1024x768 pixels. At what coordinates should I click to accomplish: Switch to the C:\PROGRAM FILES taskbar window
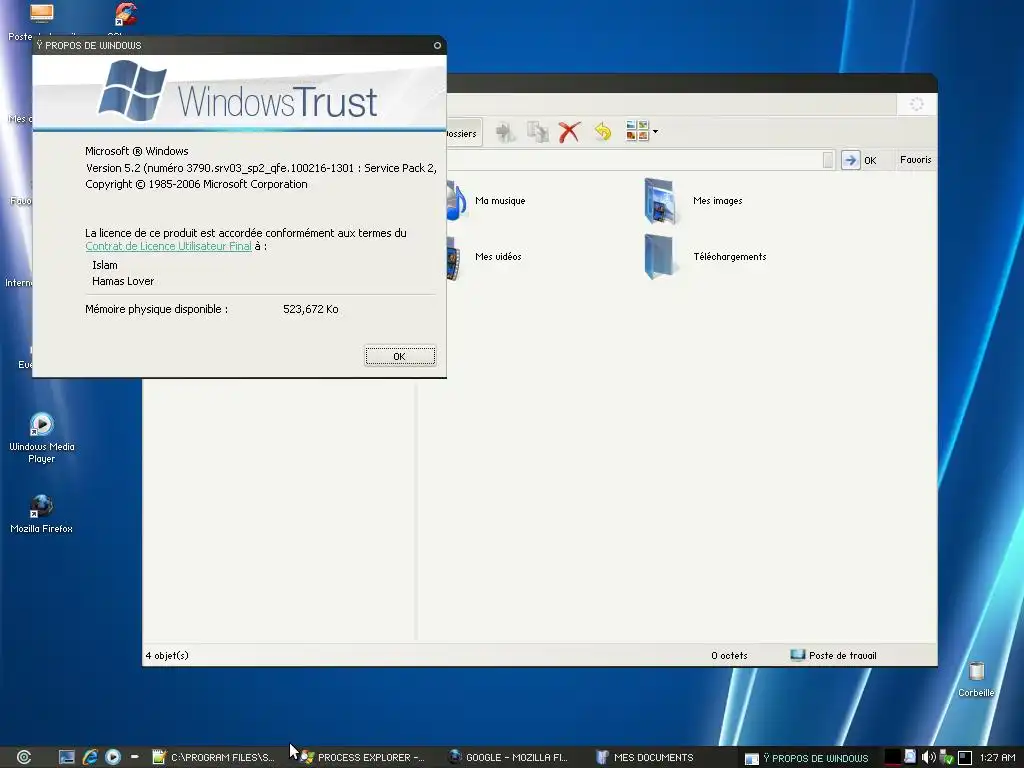click(214, 758)
